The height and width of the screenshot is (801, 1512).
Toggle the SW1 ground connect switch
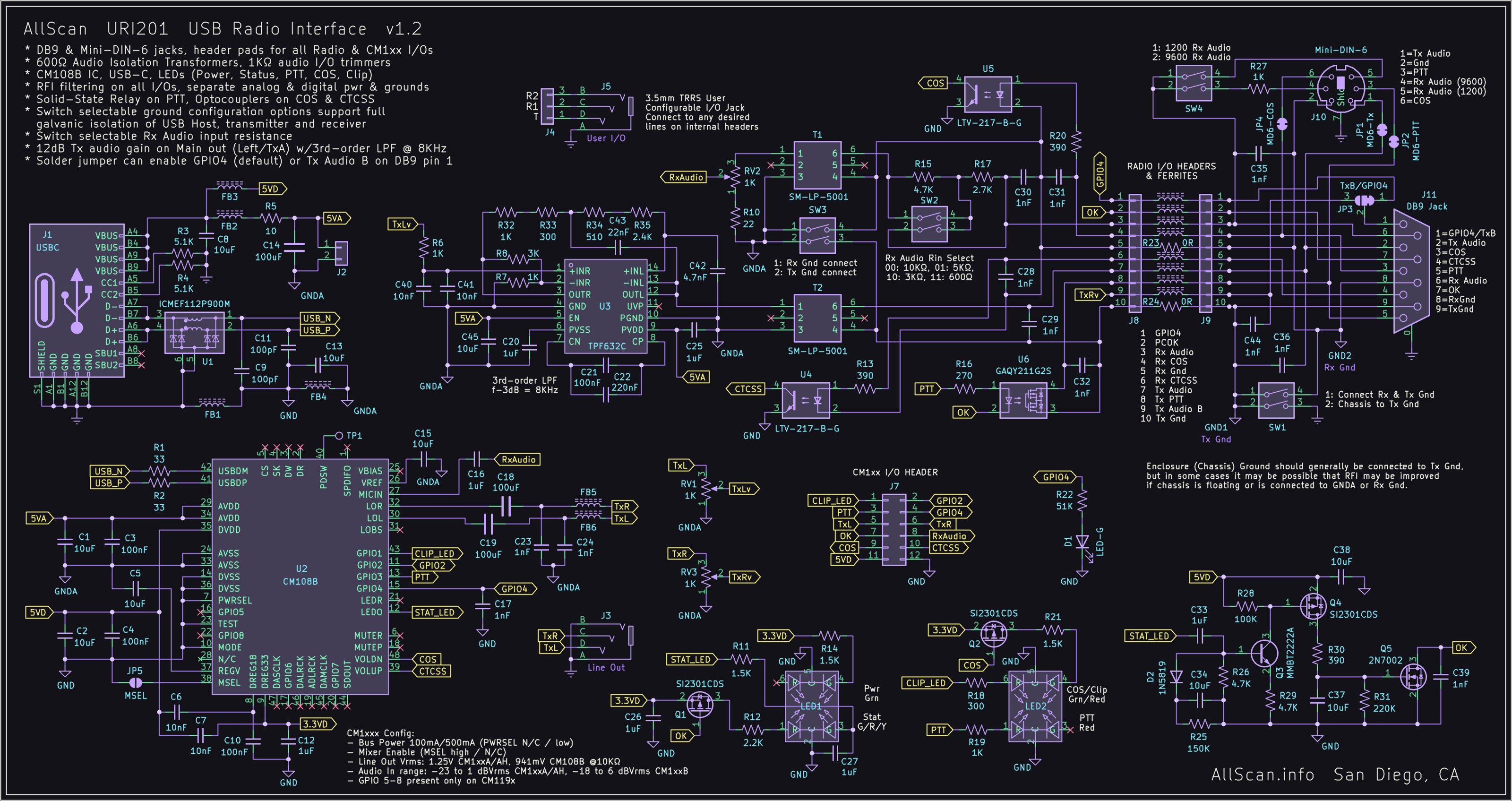(x=1276, y=400)
